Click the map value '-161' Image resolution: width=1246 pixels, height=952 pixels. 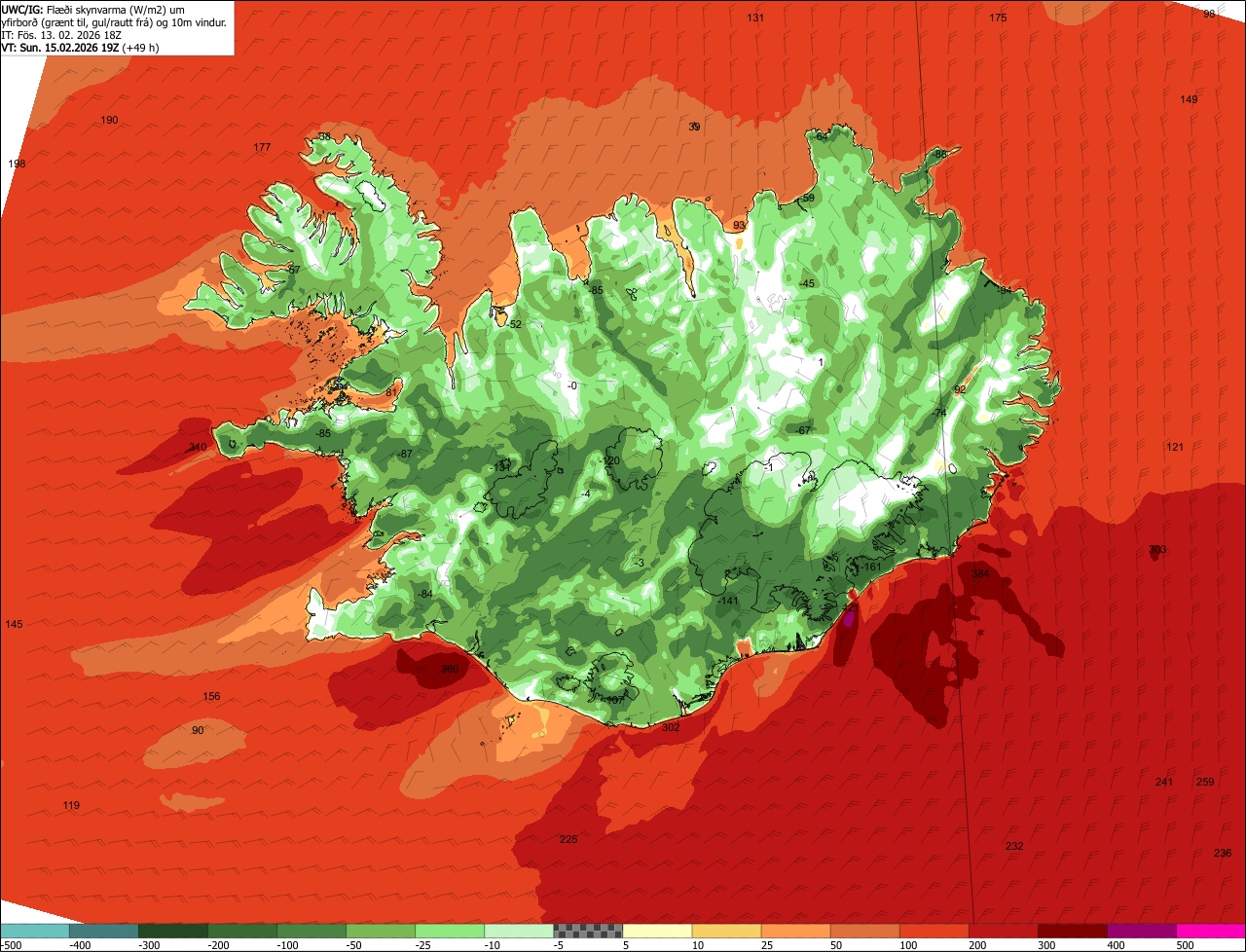pos(871,567)
